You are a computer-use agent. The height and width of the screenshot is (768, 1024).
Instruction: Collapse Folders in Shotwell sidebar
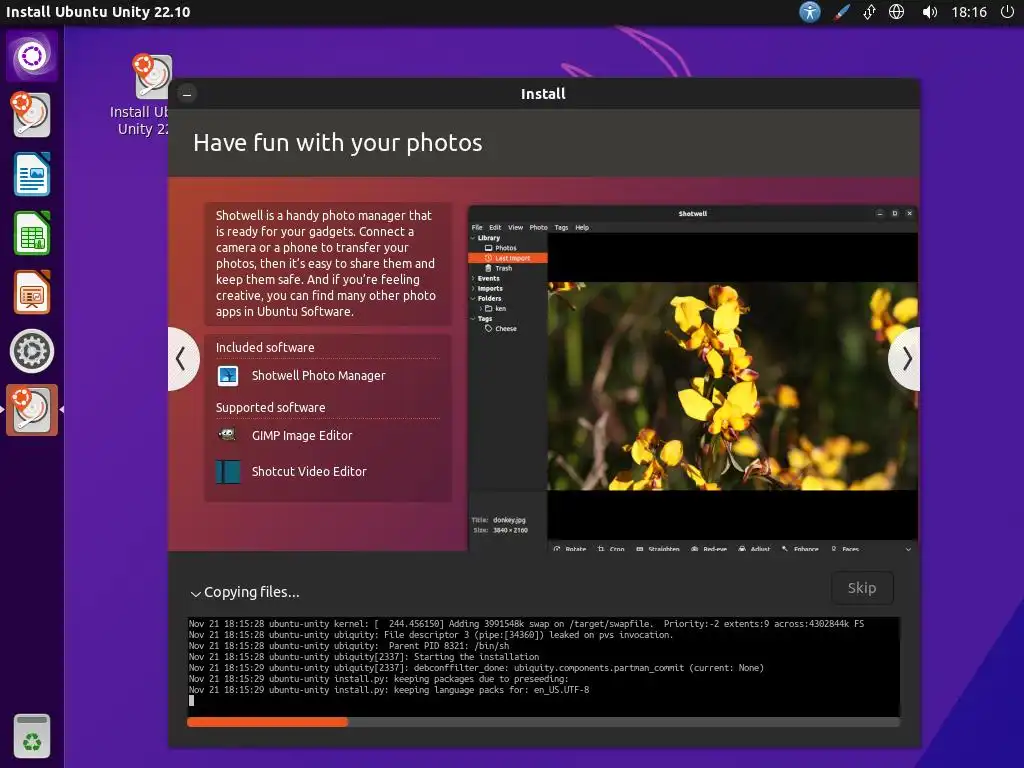[473, 298]
